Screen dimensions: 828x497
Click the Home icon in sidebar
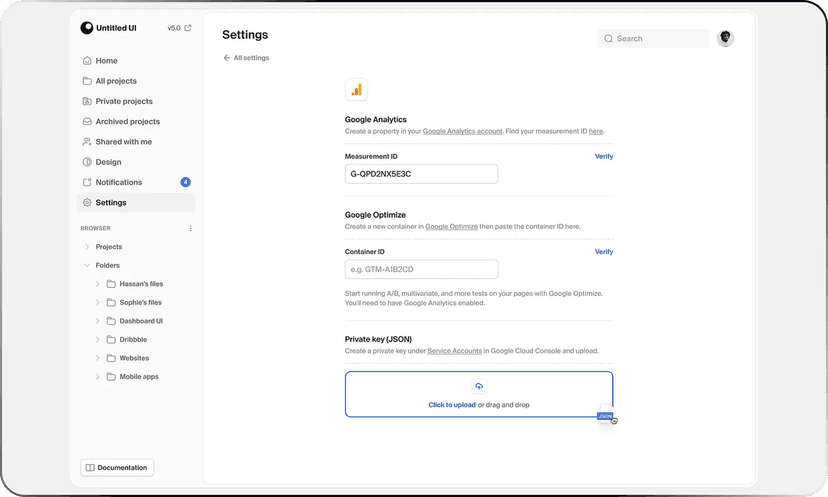(87, 61)
